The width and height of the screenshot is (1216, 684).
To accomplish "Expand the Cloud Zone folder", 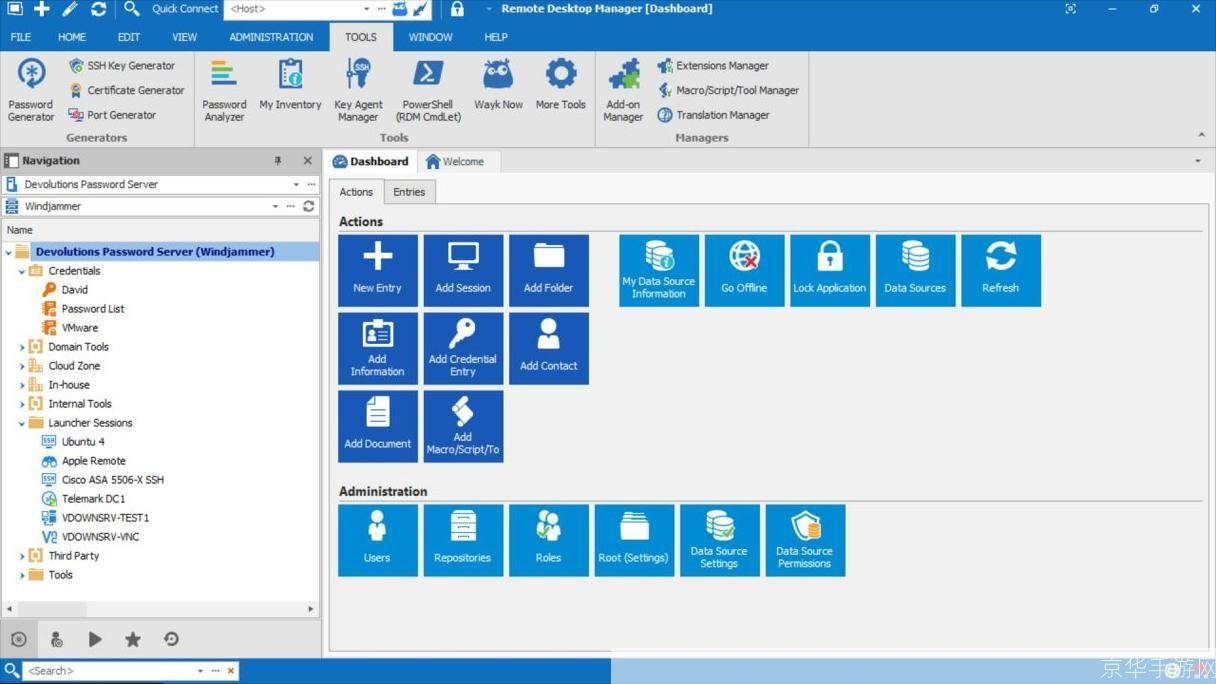I will pos(22,366).
